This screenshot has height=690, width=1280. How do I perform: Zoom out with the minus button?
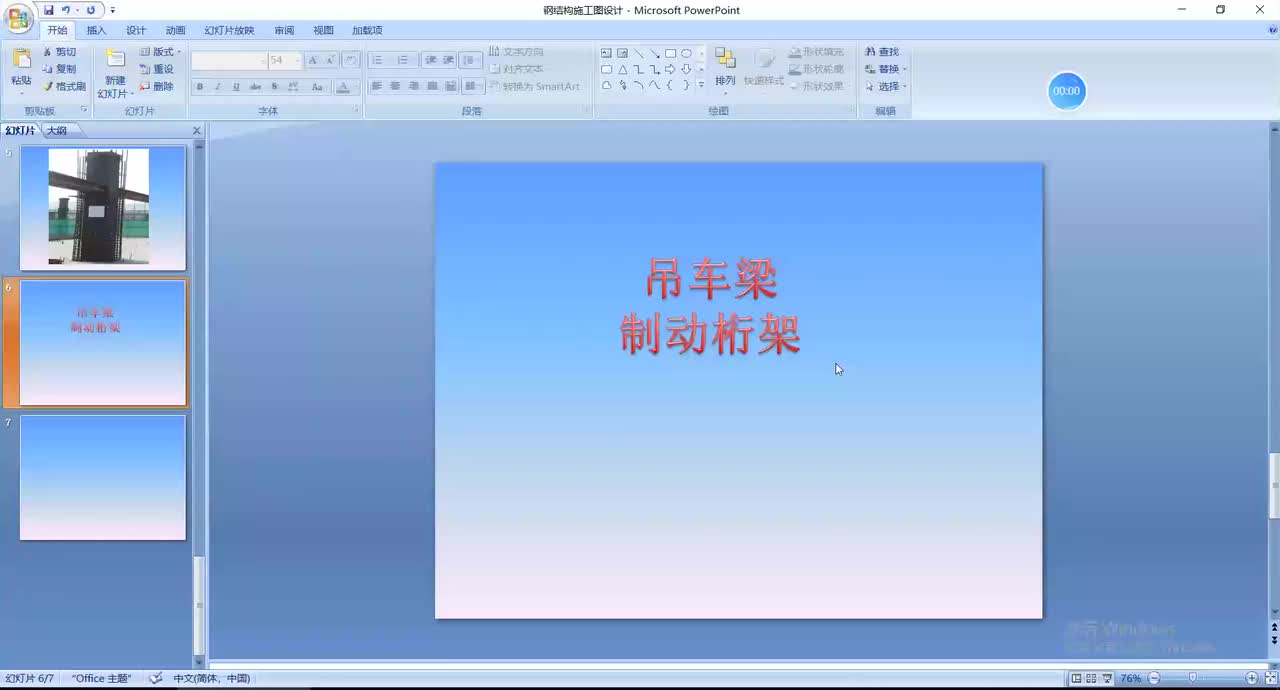[x=1154, y=678]
